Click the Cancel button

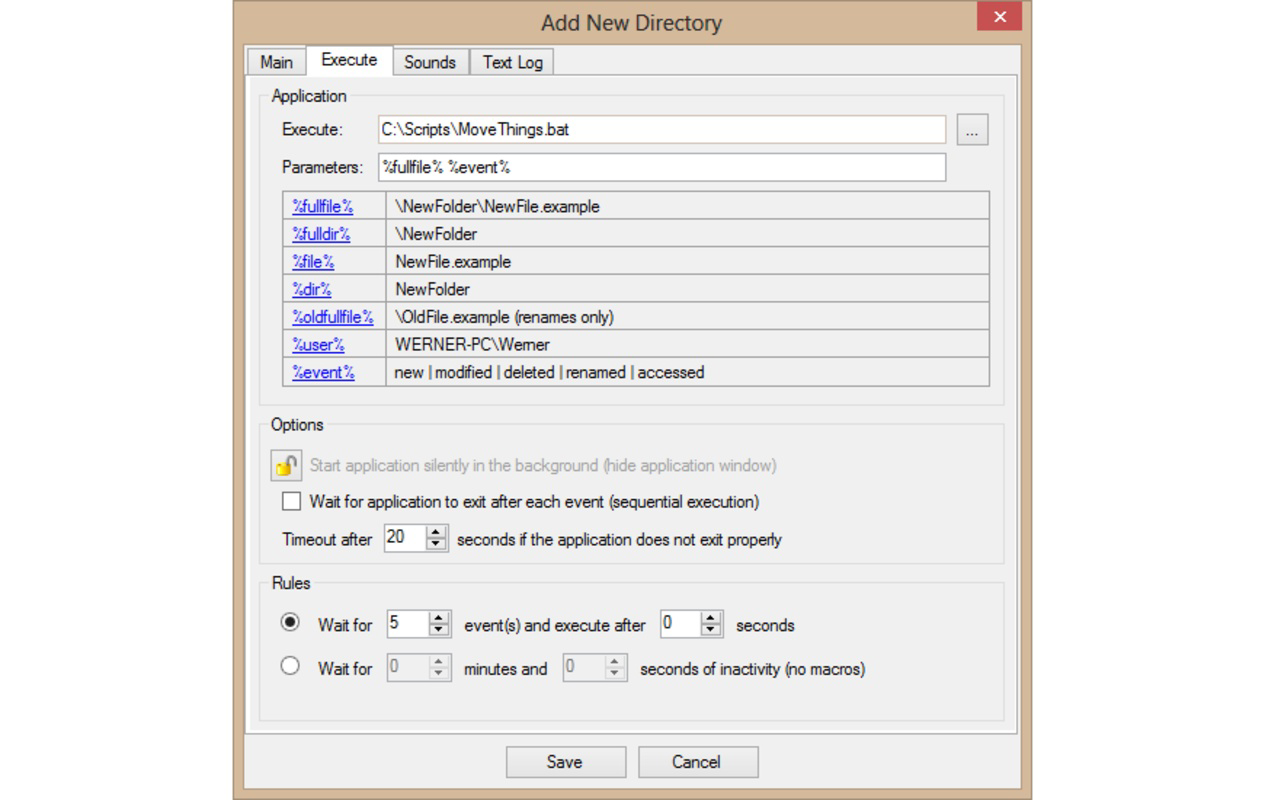click(697, 761)
